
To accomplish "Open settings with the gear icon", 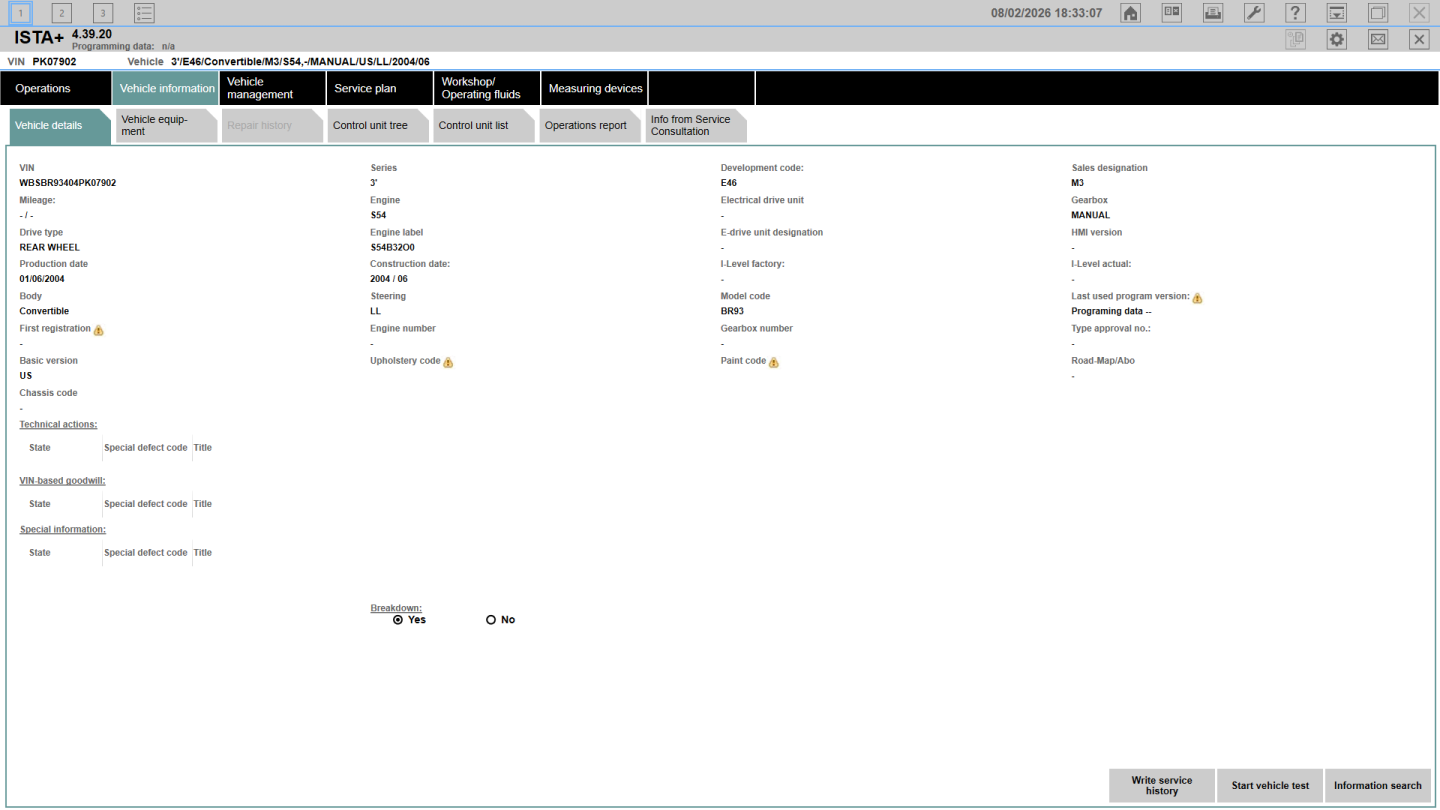I will (1336, 39).
